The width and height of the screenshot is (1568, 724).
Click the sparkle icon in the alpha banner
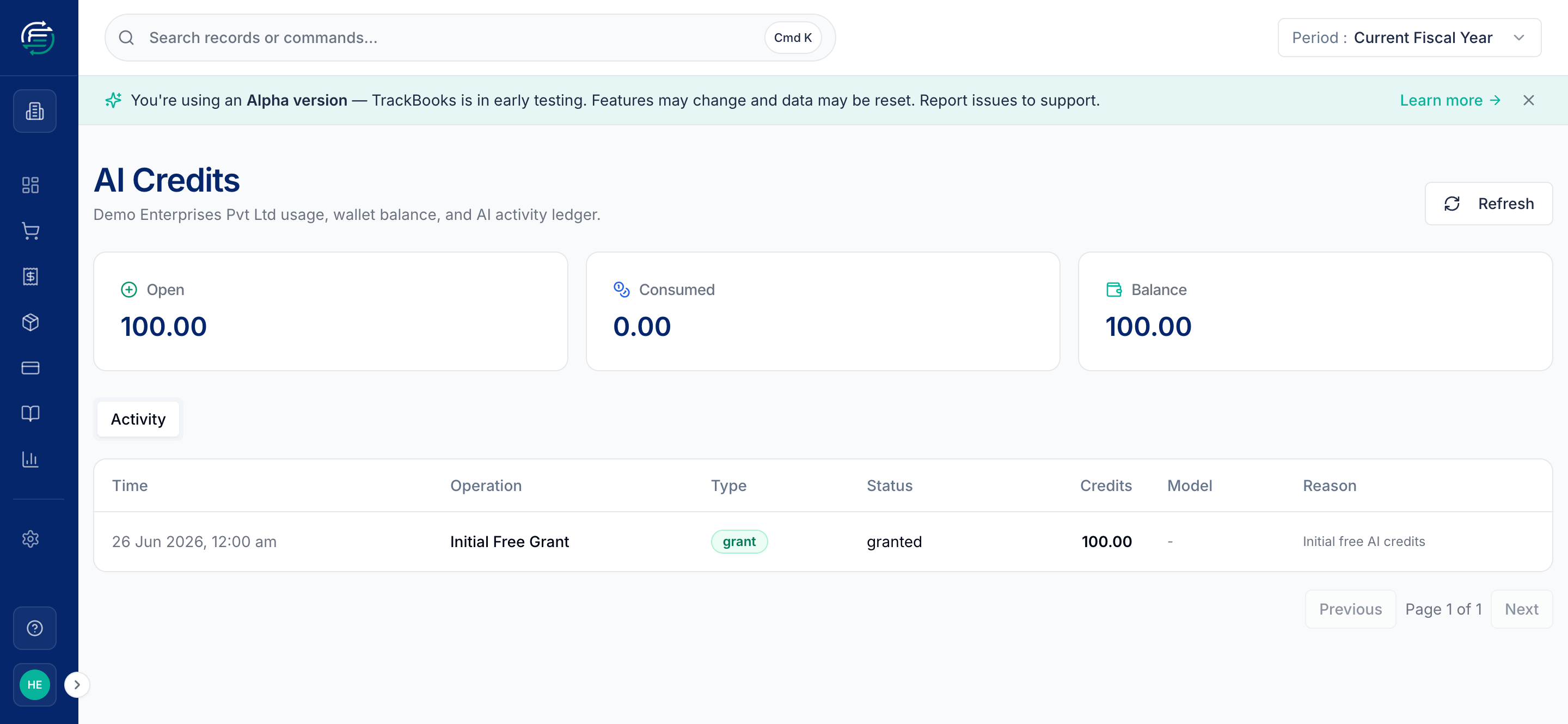tap(113, 100)
